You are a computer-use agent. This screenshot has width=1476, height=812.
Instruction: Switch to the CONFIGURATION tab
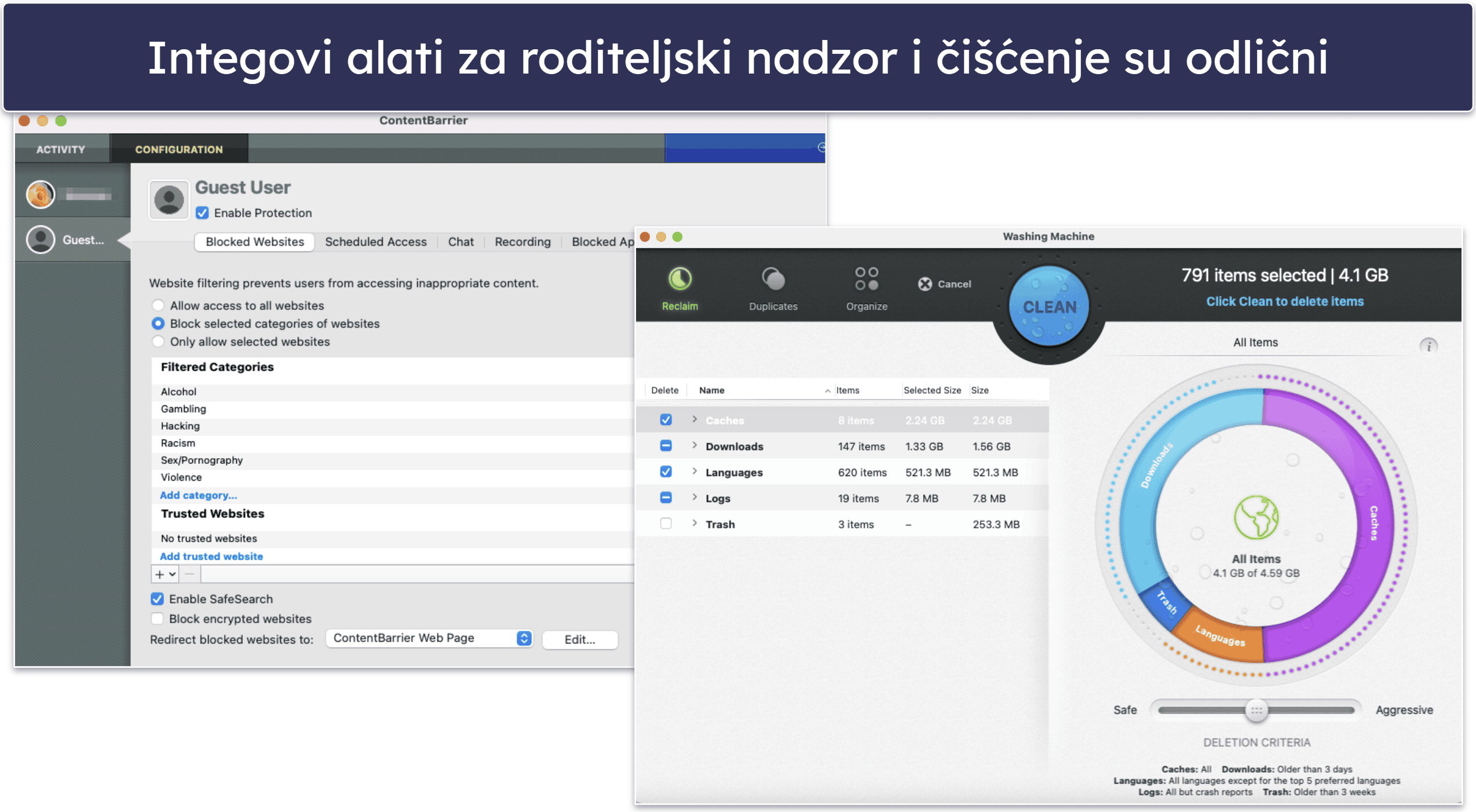coord(179,149)
